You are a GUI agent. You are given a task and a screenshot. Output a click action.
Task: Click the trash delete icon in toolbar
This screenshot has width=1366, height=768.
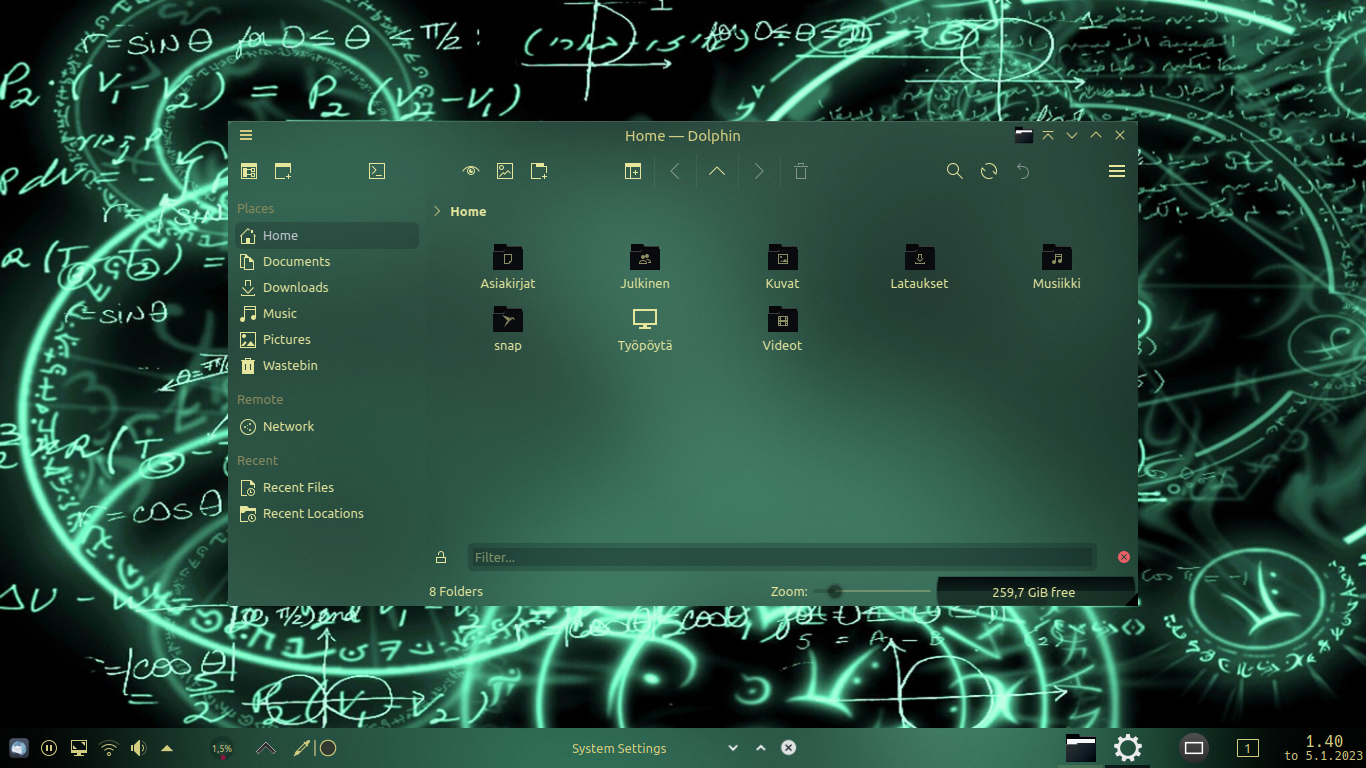pos(801,171)
